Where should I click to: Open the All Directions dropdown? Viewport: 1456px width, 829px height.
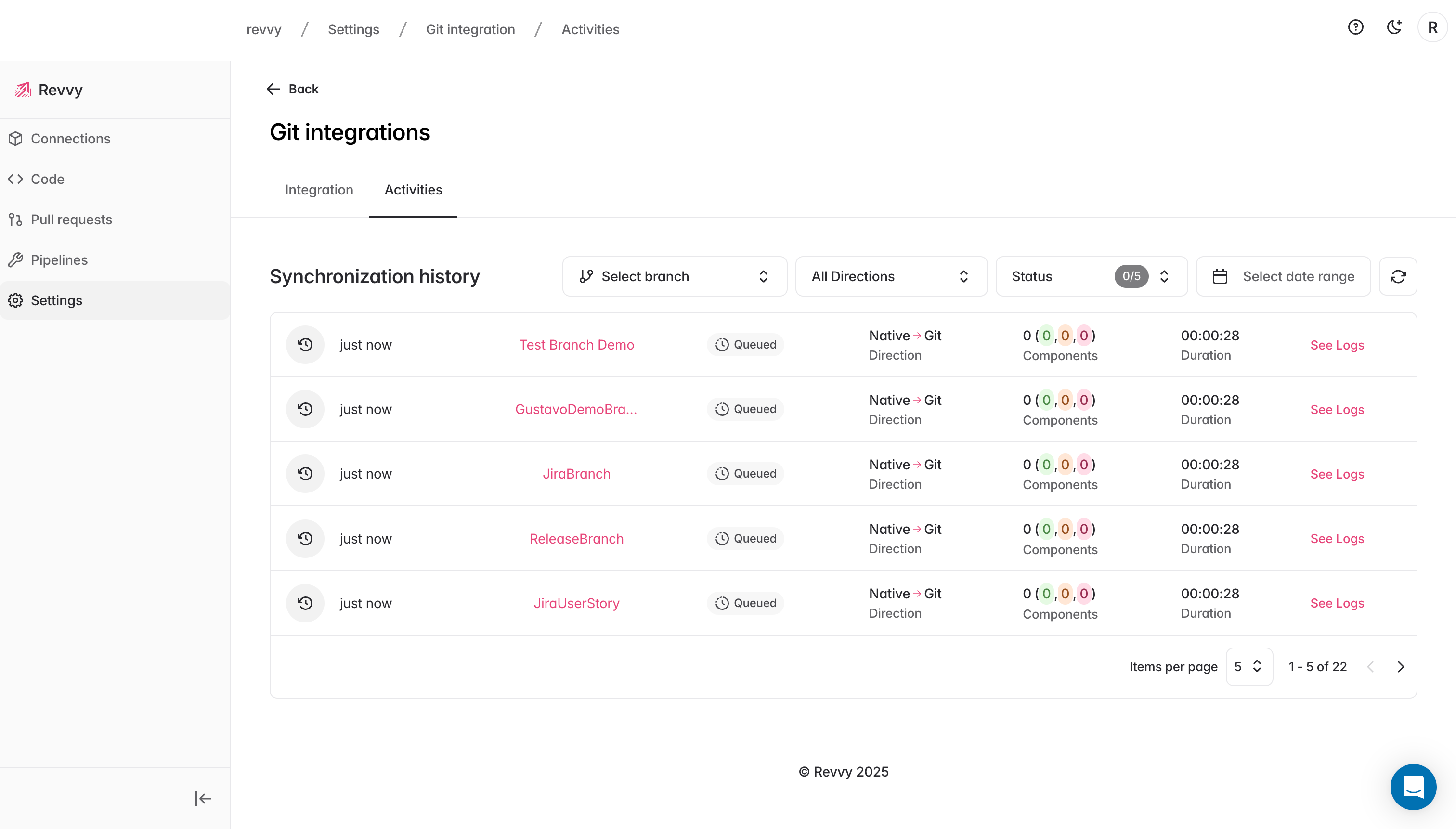coord(891,277)
